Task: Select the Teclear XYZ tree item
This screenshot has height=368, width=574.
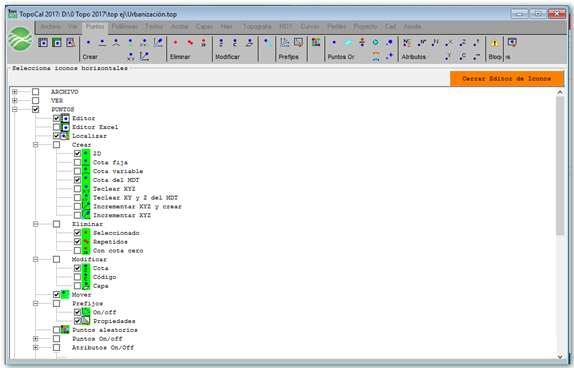Action: [x=114, y=189]
